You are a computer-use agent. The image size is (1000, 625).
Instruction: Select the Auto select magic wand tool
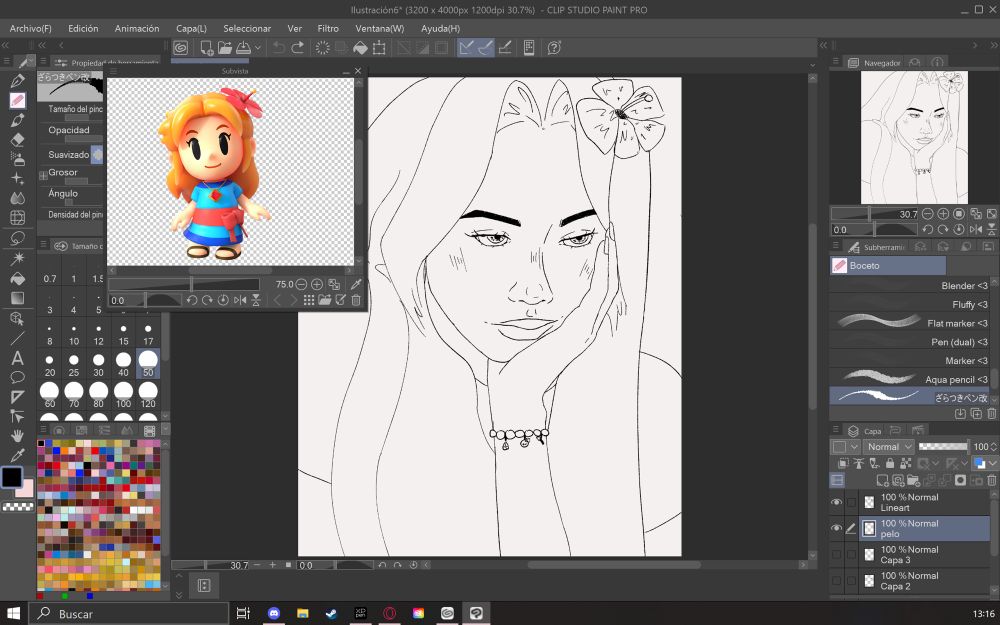click(x=17, y=258)
